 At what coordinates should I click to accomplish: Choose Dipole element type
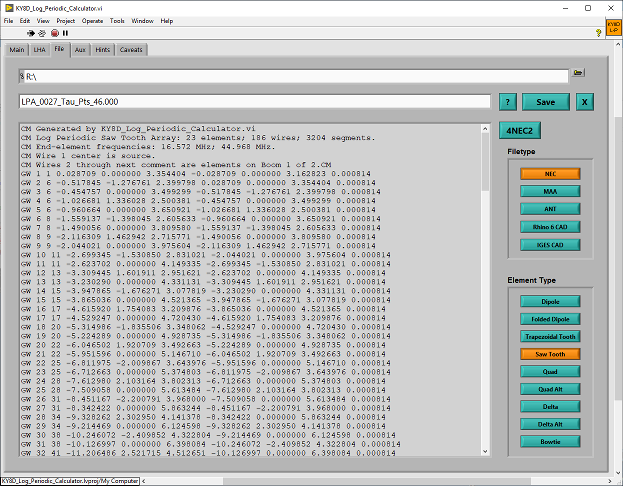point(550,302)
